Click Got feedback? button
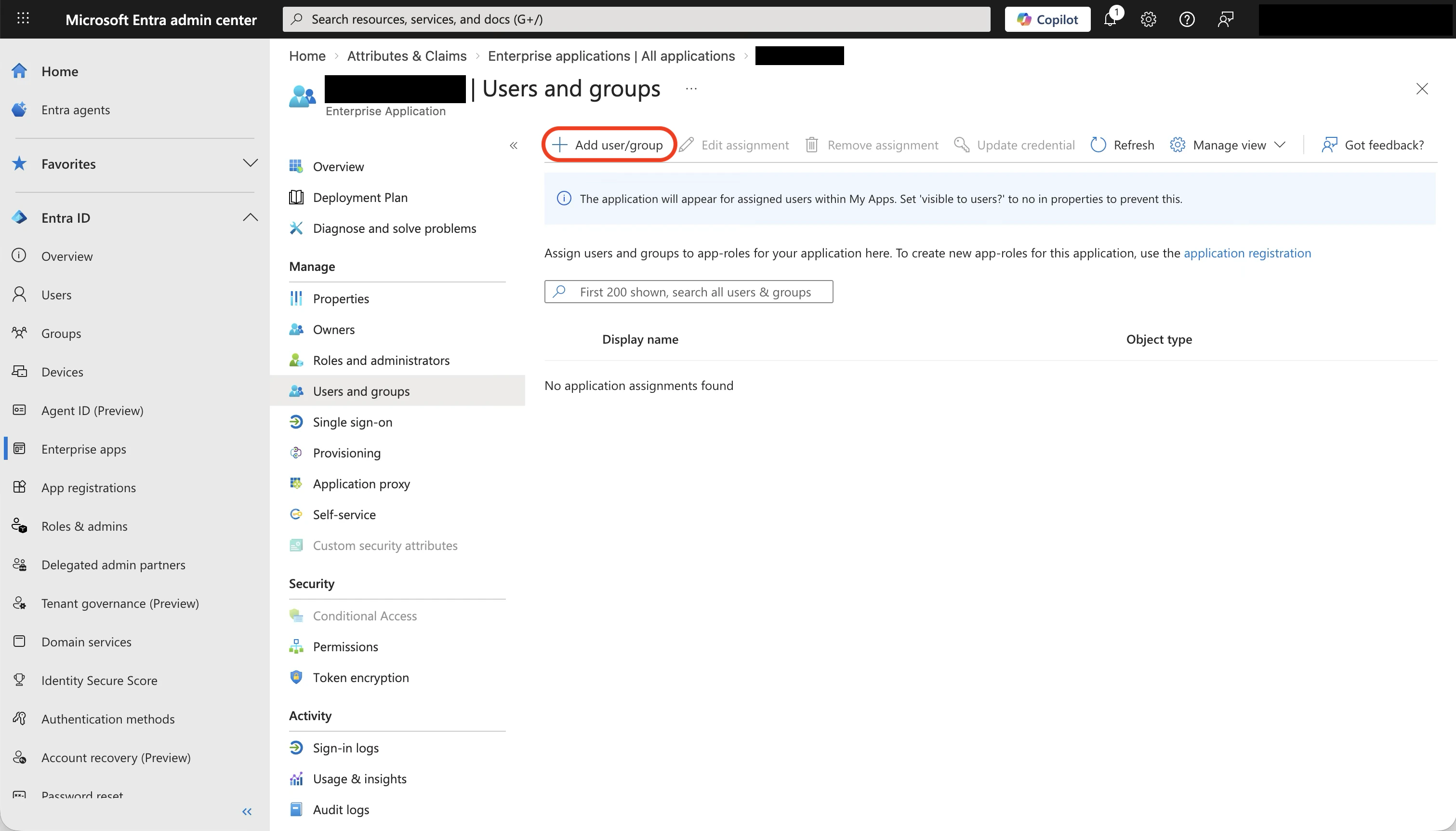Viewport: 1456px width, 831px height. click(x=1373, y=145)
